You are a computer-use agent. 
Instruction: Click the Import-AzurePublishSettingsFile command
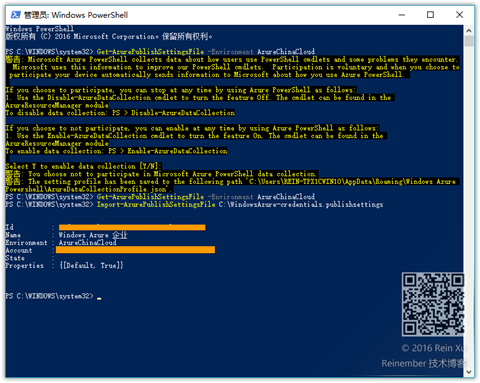(156, 204)
